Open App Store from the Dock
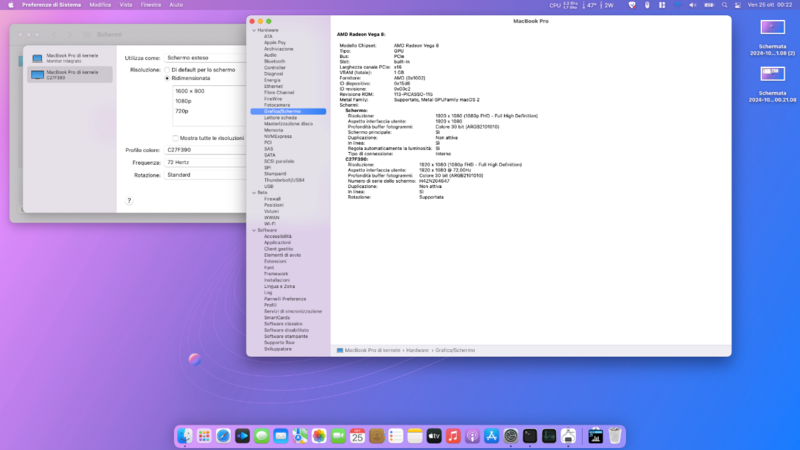 pyautogui.click(x=491, y=436)
